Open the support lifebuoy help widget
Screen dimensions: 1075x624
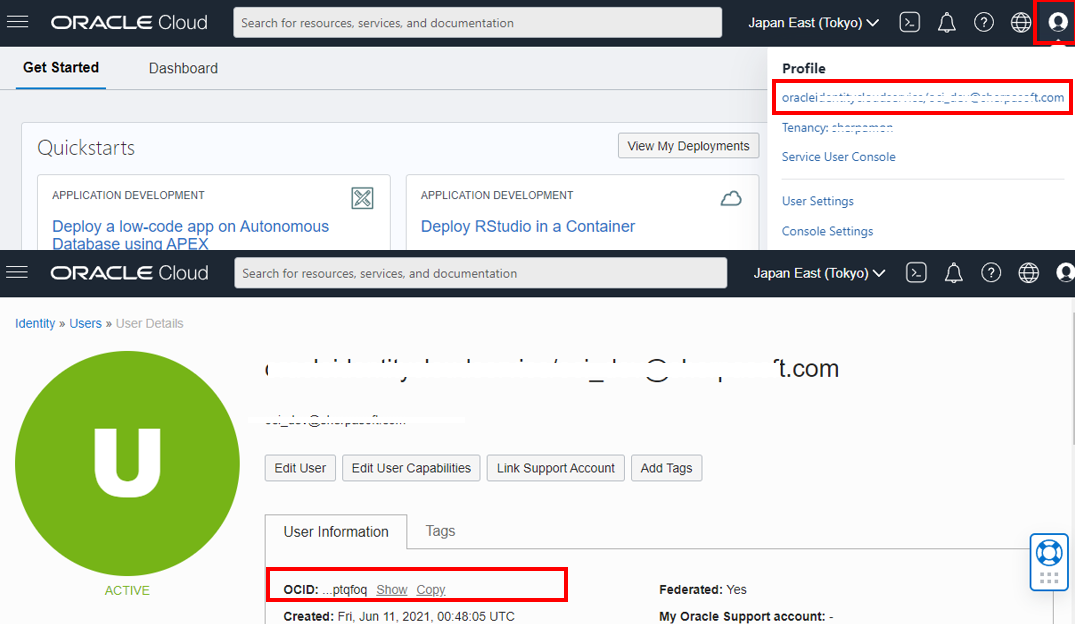click(1049, 562)
